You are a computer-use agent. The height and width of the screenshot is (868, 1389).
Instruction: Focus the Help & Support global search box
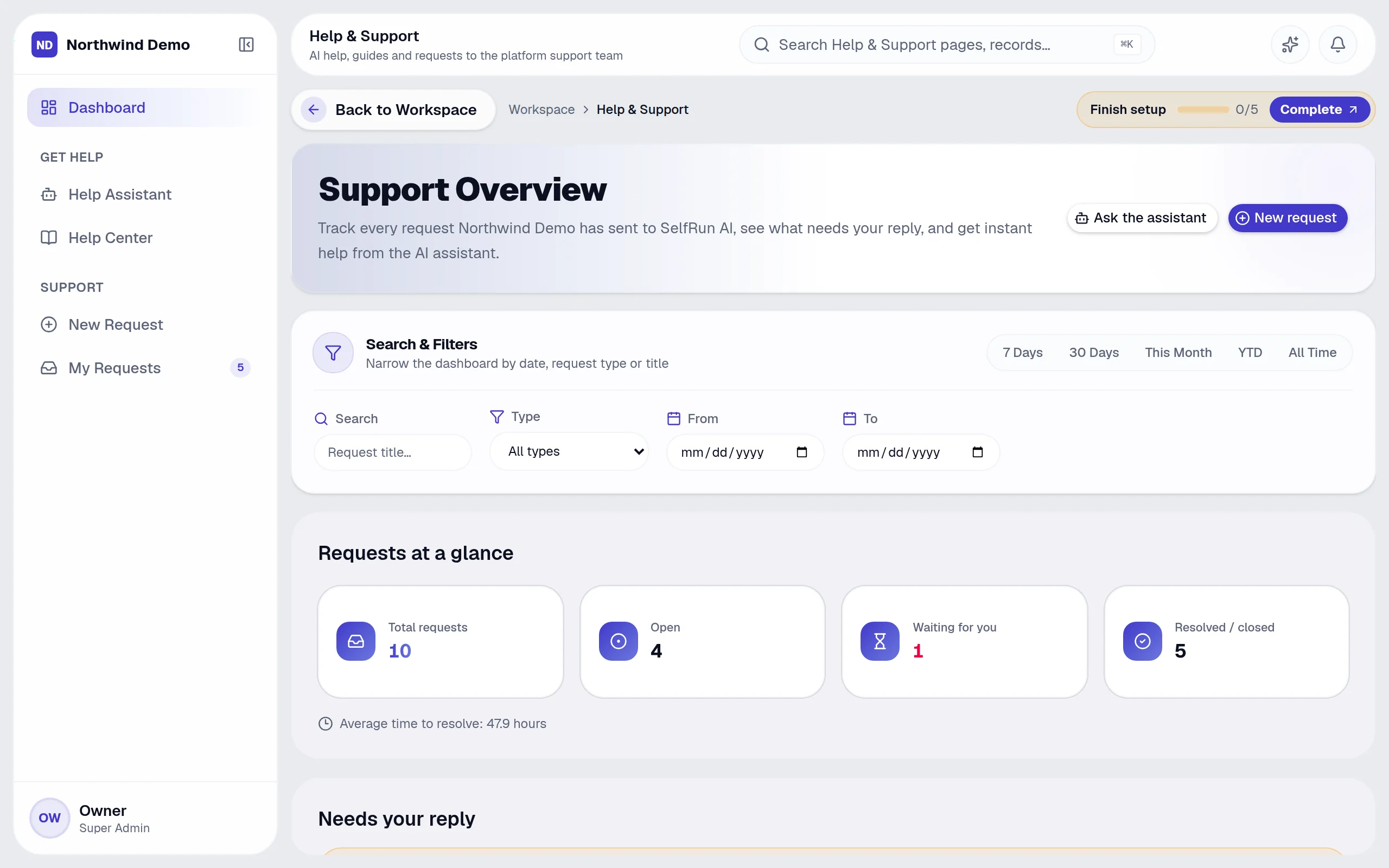click(x=946, y=44)
